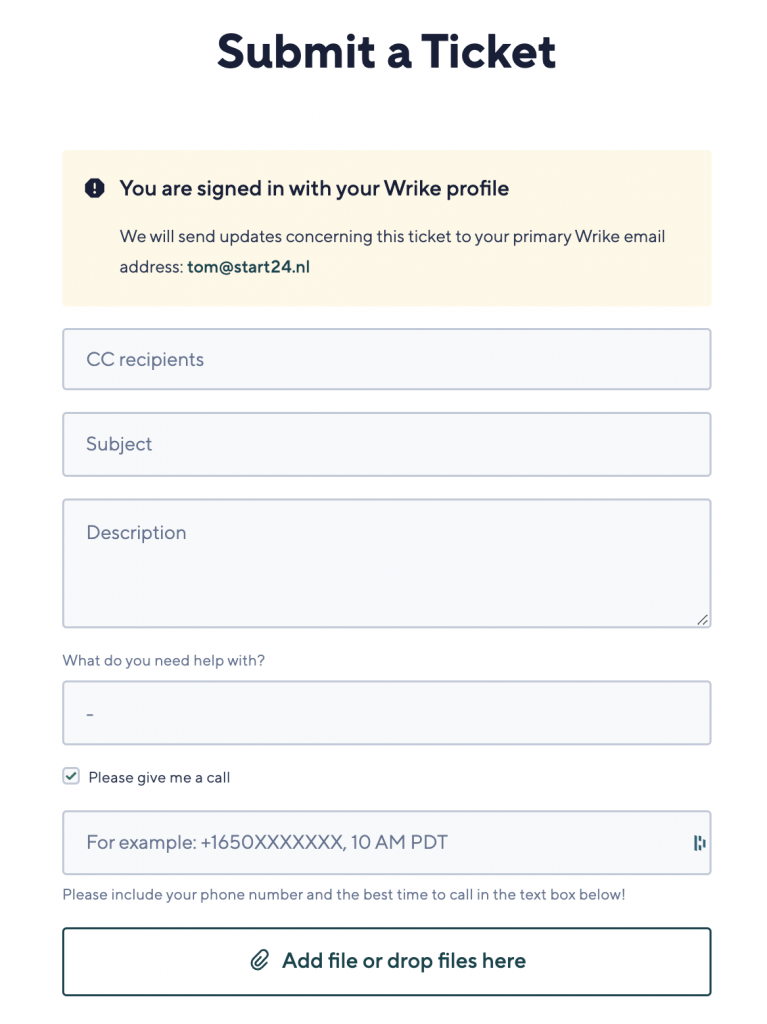Expand the help topic selector showing a dash
Viewport: 767px width, 1024px height.
pos(386,712)
